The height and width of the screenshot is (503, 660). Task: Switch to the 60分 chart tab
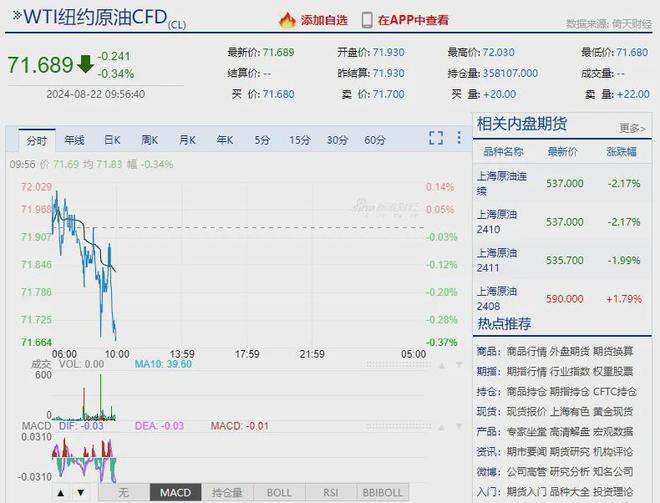coord(375,140)
